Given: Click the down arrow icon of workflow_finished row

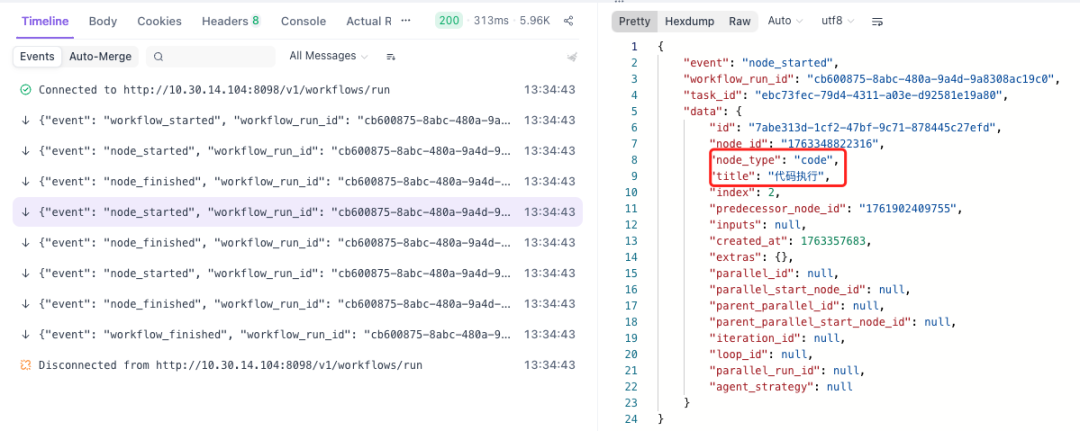Looking at the screenshot, I should tap(25, 335).
